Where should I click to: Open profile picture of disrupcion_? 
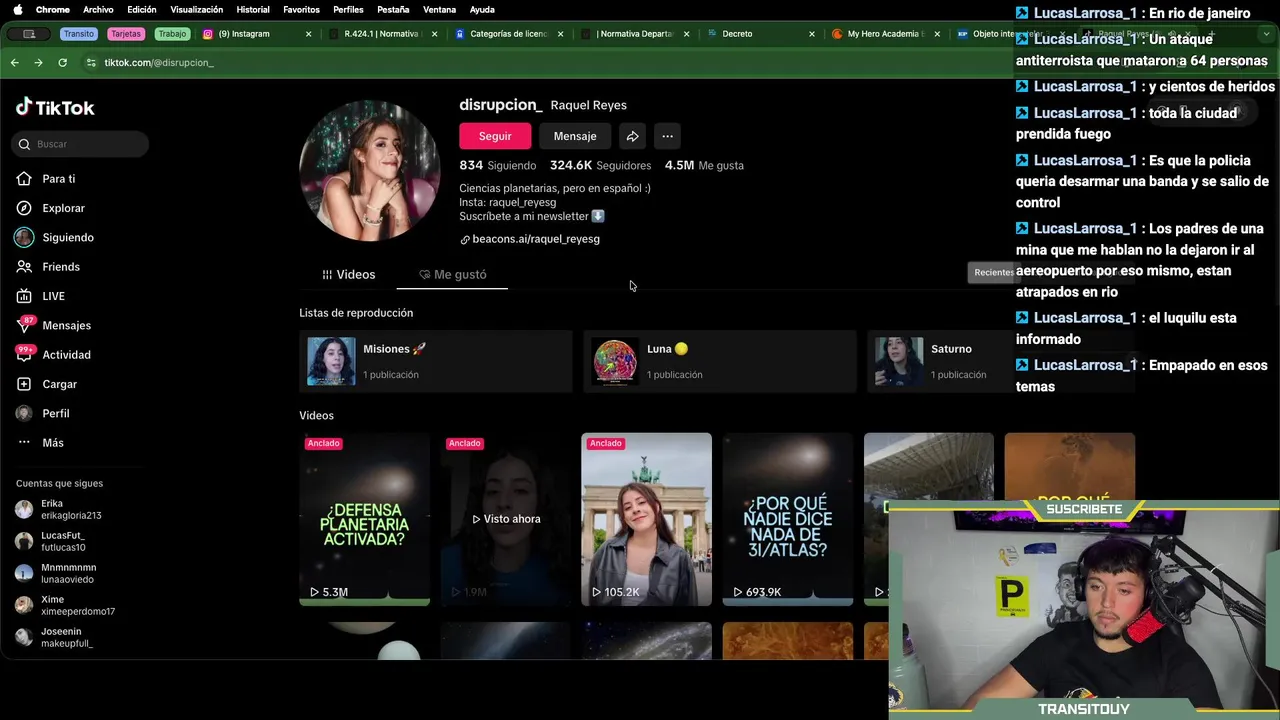370,170
